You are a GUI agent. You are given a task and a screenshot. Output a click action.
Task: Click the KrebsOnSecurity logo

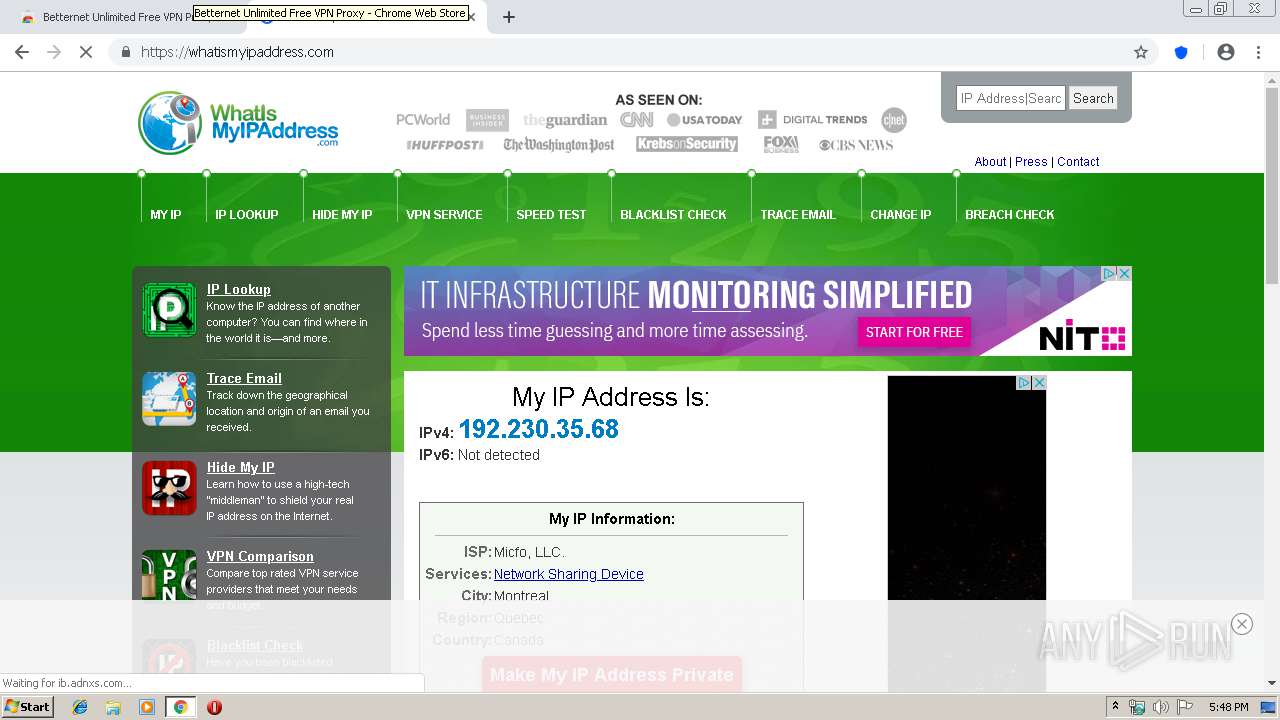point(687,144)
